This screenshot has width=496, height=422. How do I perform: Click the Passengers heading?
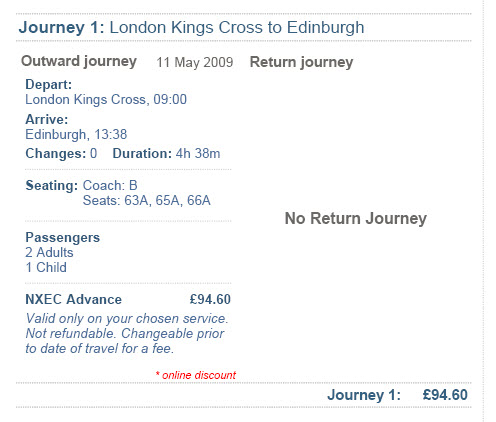(x=63, y=238)
